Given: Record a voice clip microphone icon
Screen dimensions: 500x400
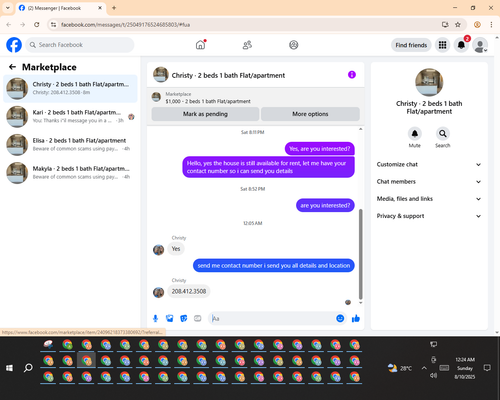Looking at the screenshot, I should [x=155, y=318].
